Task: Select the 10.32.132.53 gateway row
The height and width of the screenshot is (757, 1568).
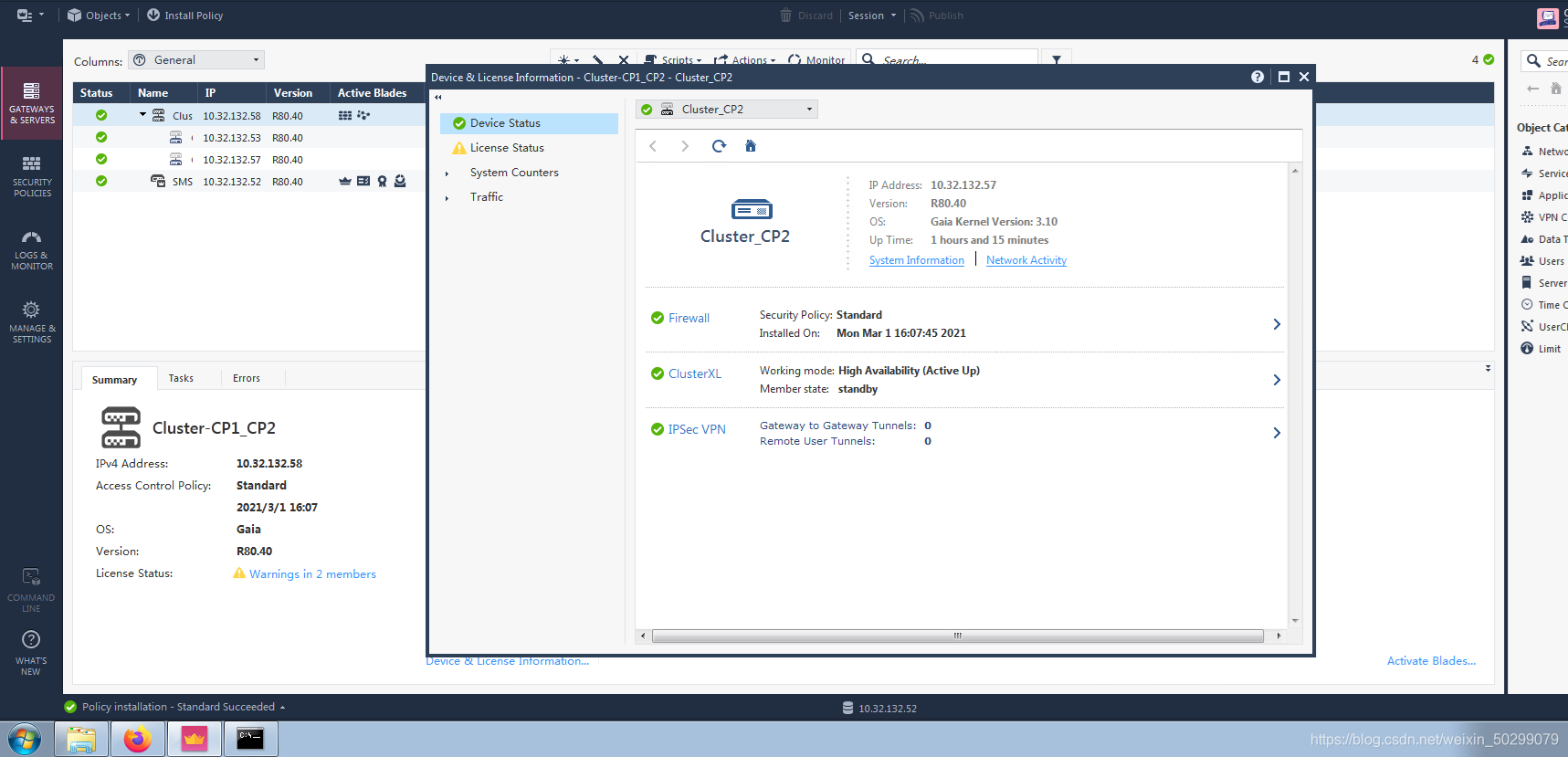Action: [x=249, y=138]
